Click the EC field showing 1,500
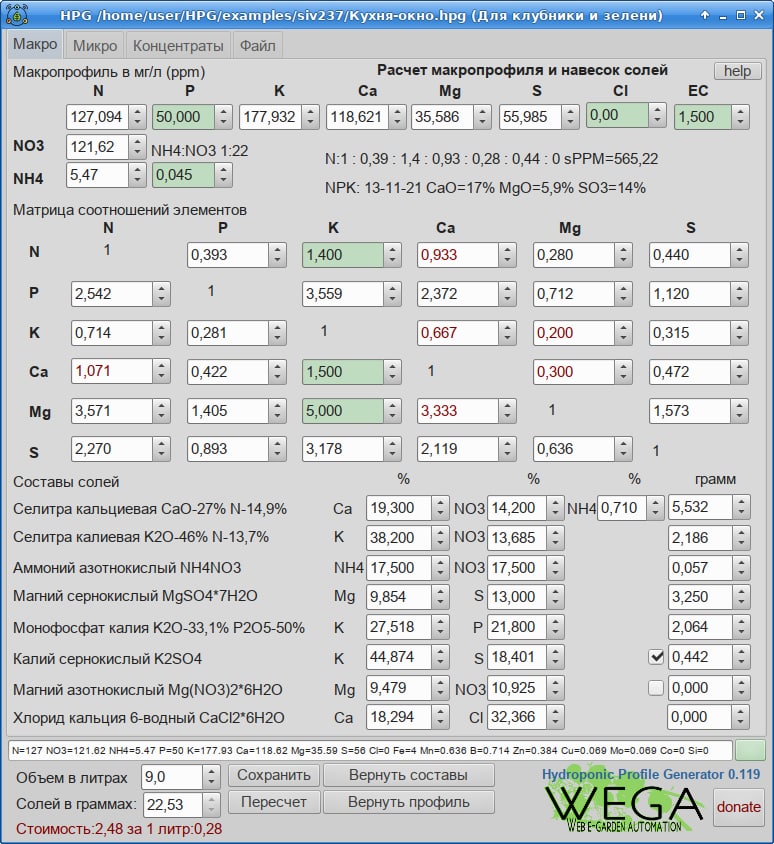The width and height of the screenshot is (774, 844). pos(702,117)
